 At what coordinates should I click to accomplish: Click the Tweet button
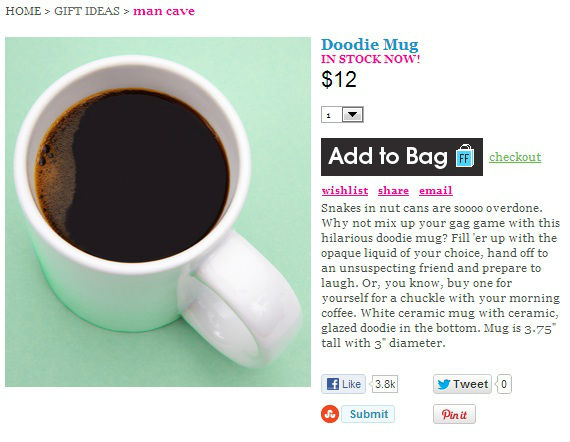462,384
